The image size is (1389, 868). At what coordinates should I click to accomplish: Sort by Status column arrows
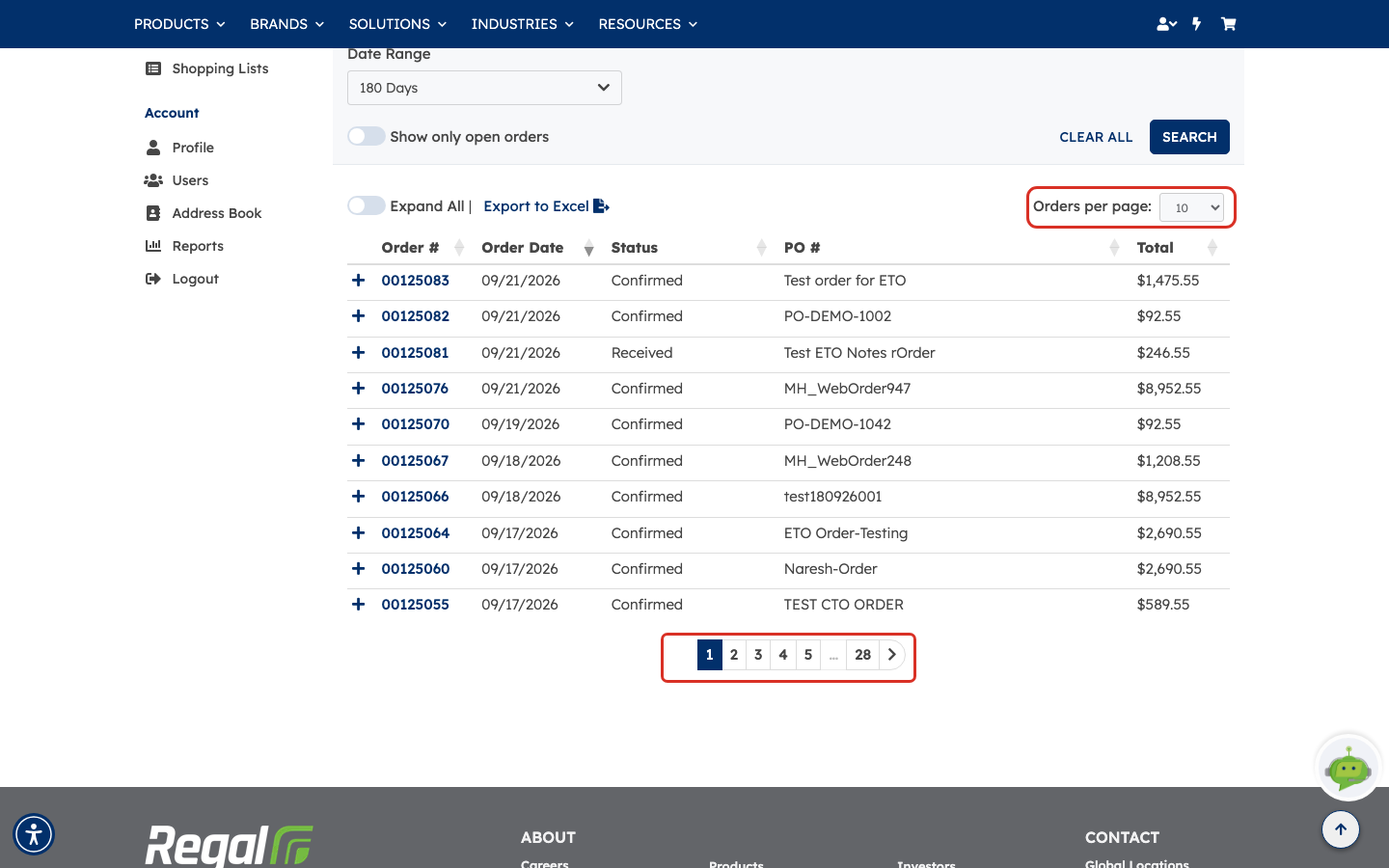[x=762, y=248]
